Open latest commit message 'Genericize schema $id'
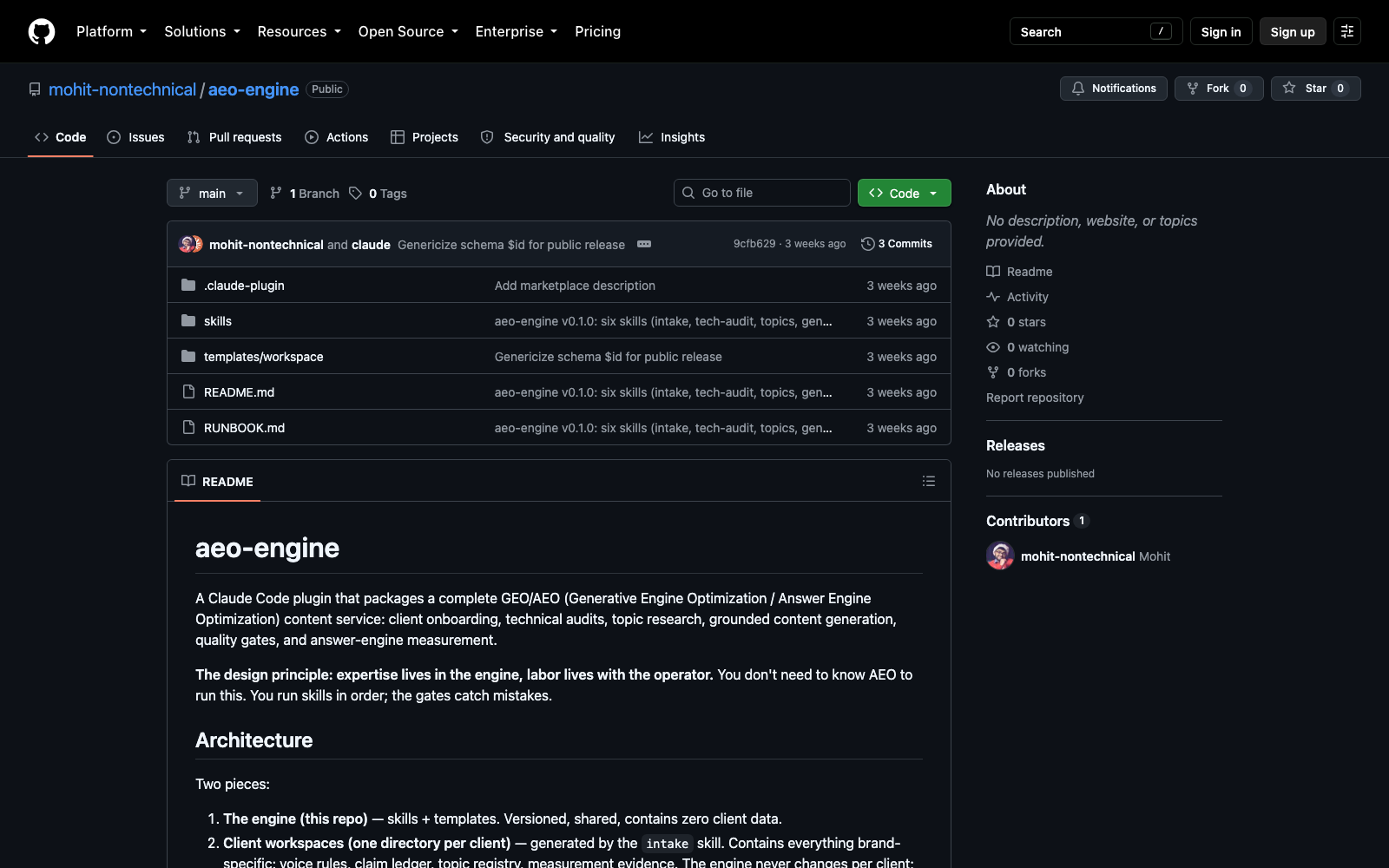Screen dimensions: 1389x868 click(511, 245)
